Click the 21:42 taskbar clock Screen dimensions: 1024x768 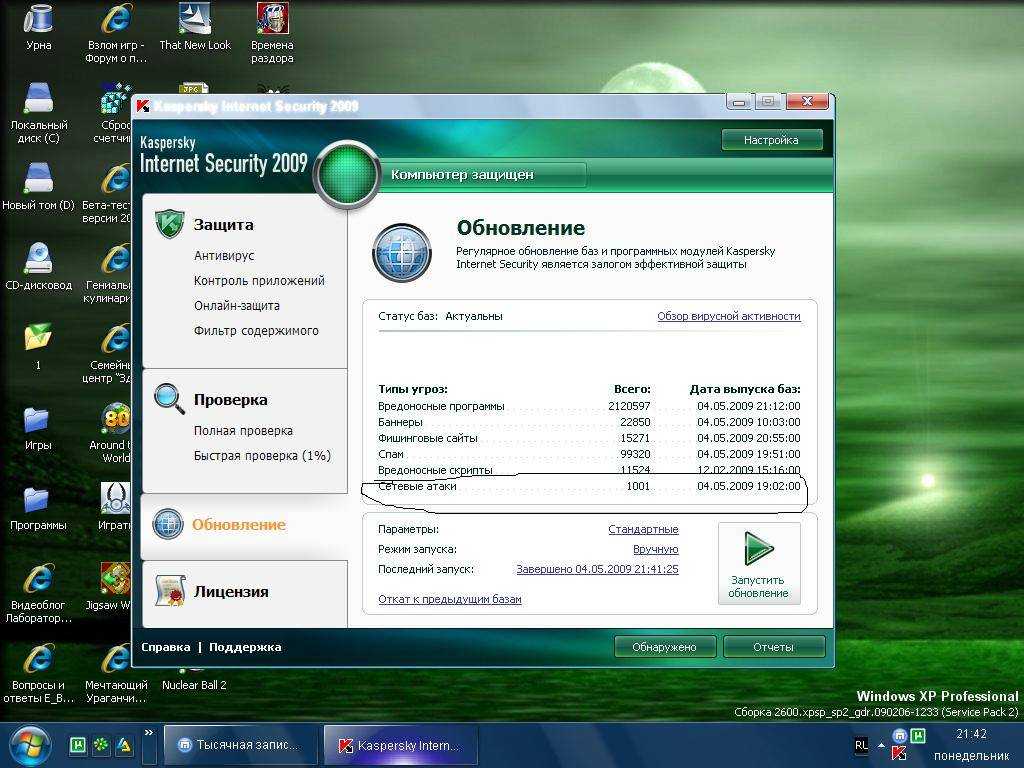pos(971,734)
